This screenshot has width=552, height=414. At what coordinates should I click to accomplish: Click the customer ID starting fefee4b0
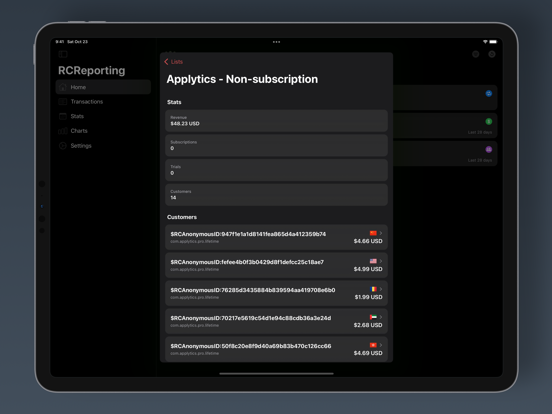[247, 262]
